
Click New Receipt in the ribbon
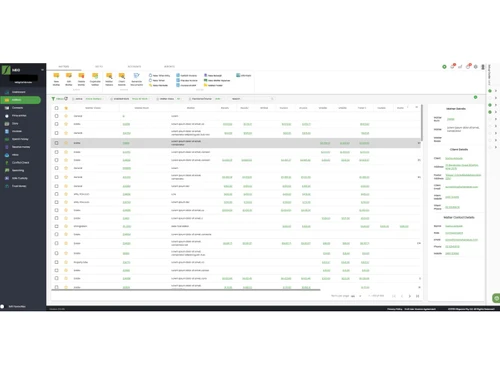coord(213,76)
